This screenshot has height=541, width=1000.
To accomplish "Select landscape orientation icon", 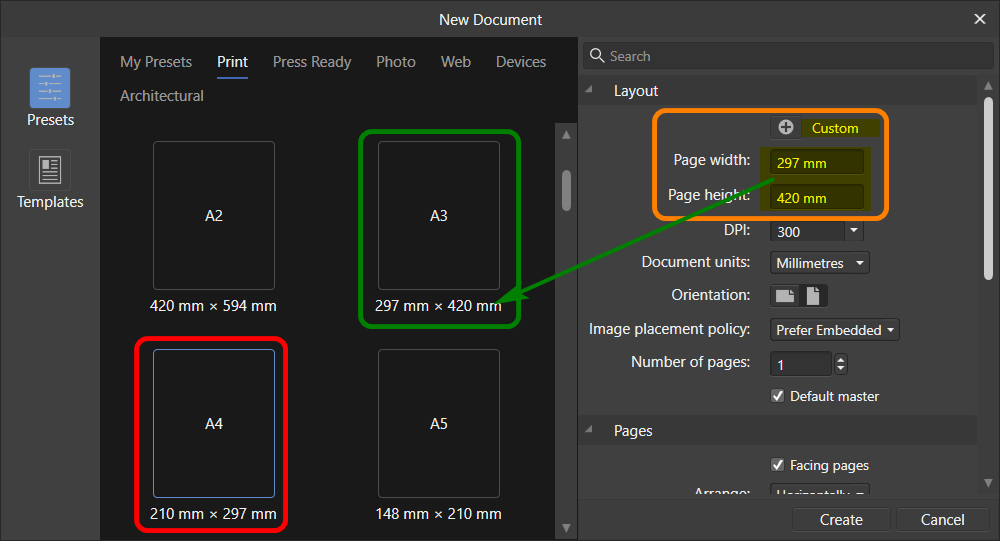I will coord(785,296).
